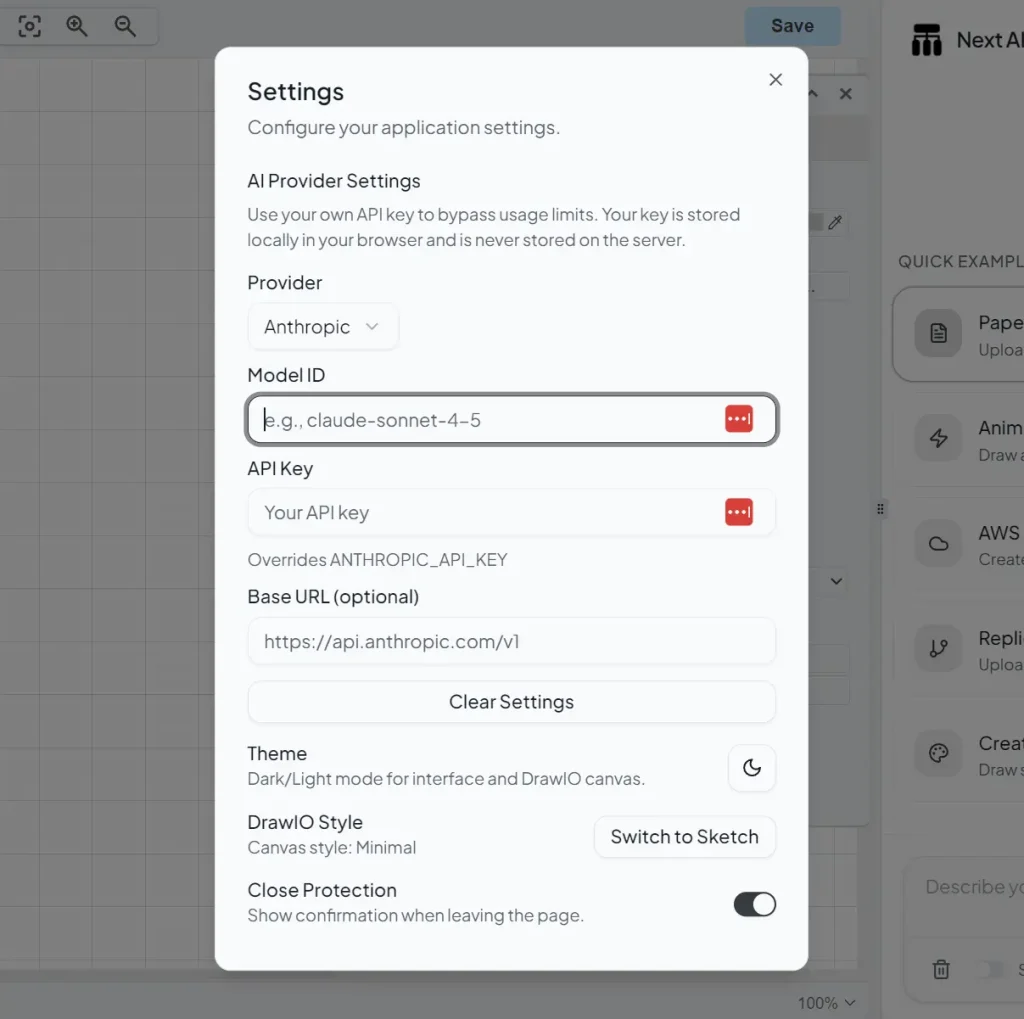1024x1019 pixels.
Task: Click the lightning bolt animation example icon
Action: coord(937,438)
